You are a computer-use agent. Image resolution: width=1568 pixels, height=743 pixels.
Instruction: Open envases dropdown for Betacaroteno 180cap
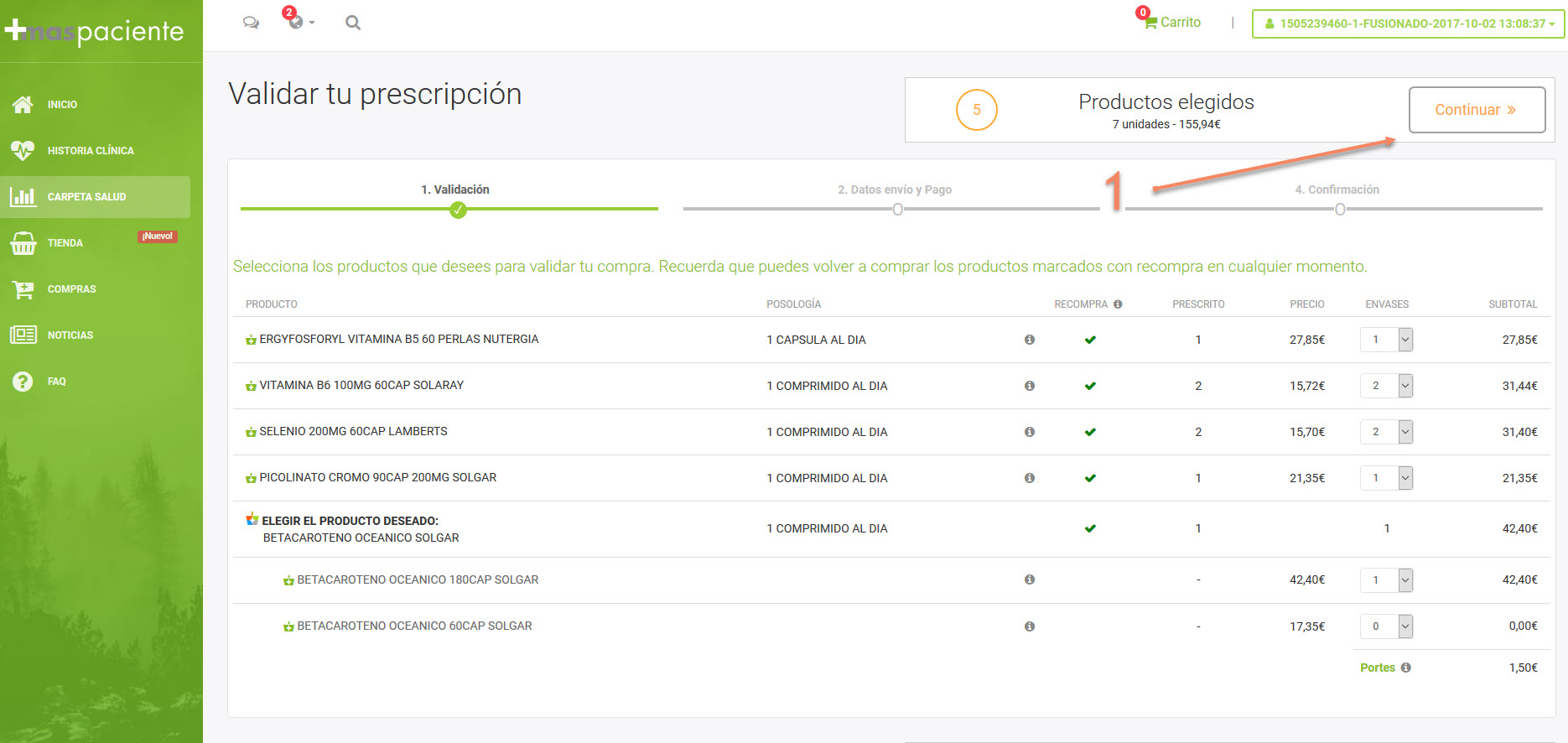[1386, 579]
